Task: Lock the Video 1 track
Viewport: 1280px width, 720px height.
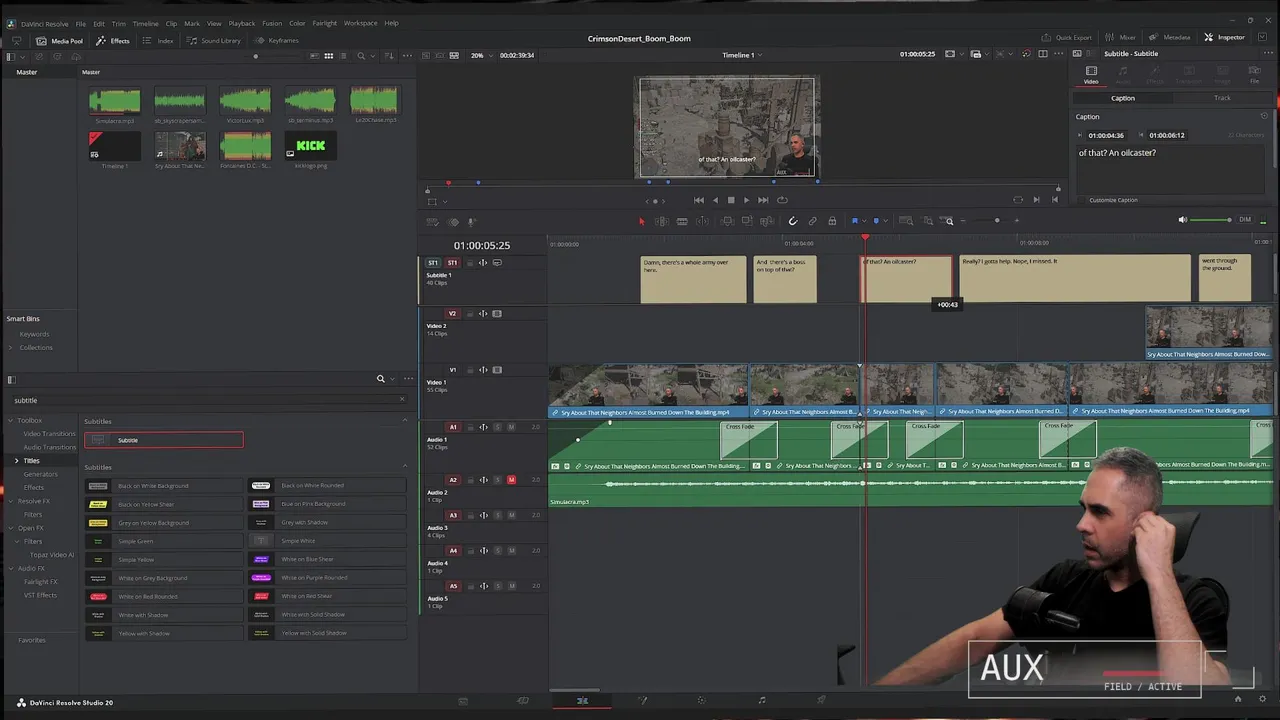Action: (x=469, y=370)
